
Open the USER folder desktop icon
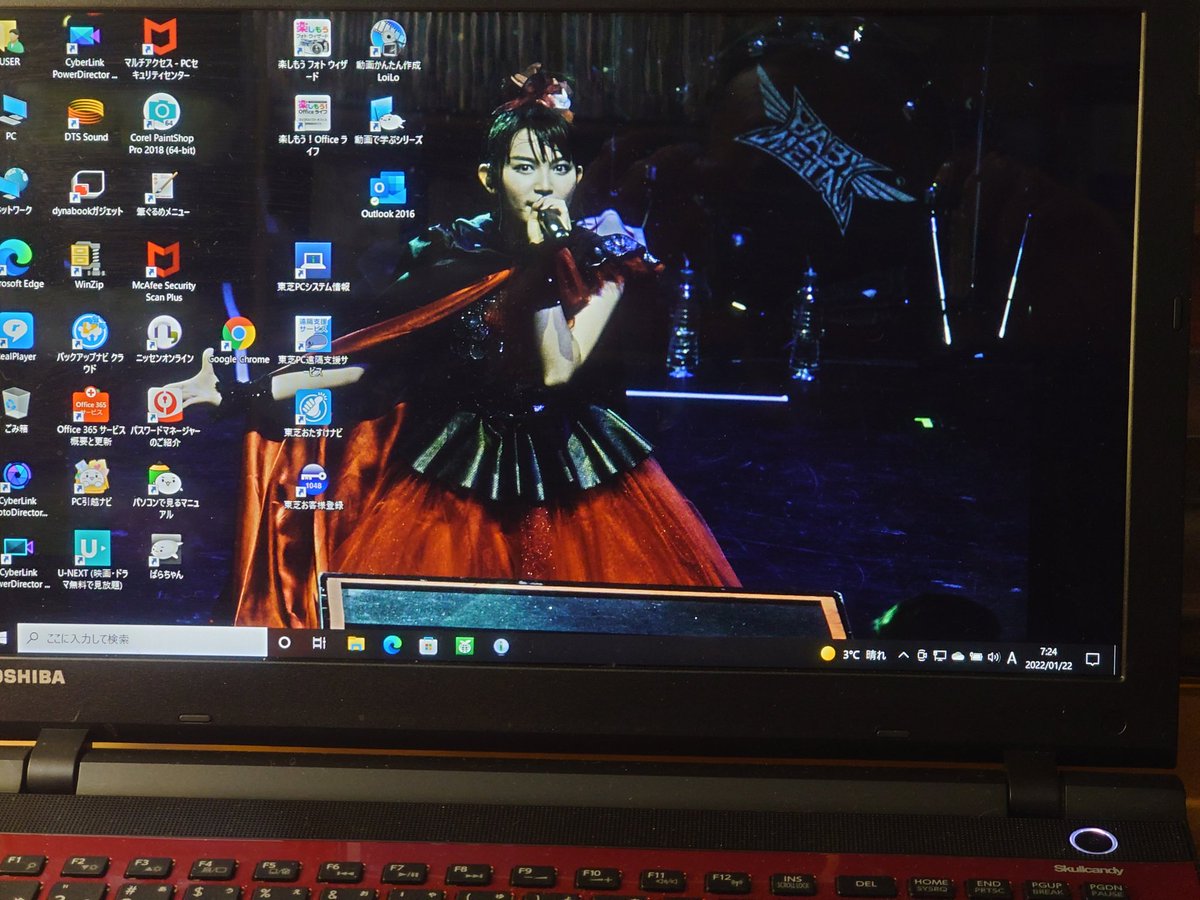10,42
